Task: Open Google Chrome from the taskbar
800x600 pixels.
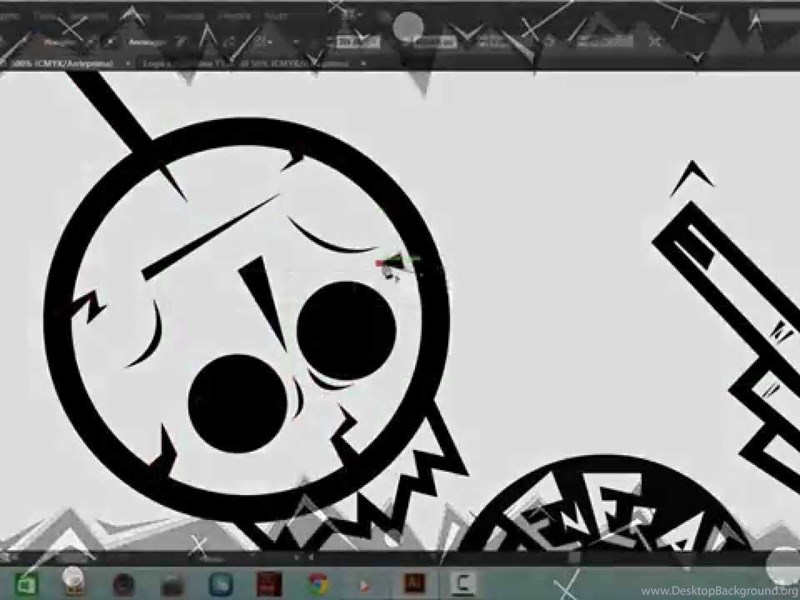Action: (x=318, y=584)
